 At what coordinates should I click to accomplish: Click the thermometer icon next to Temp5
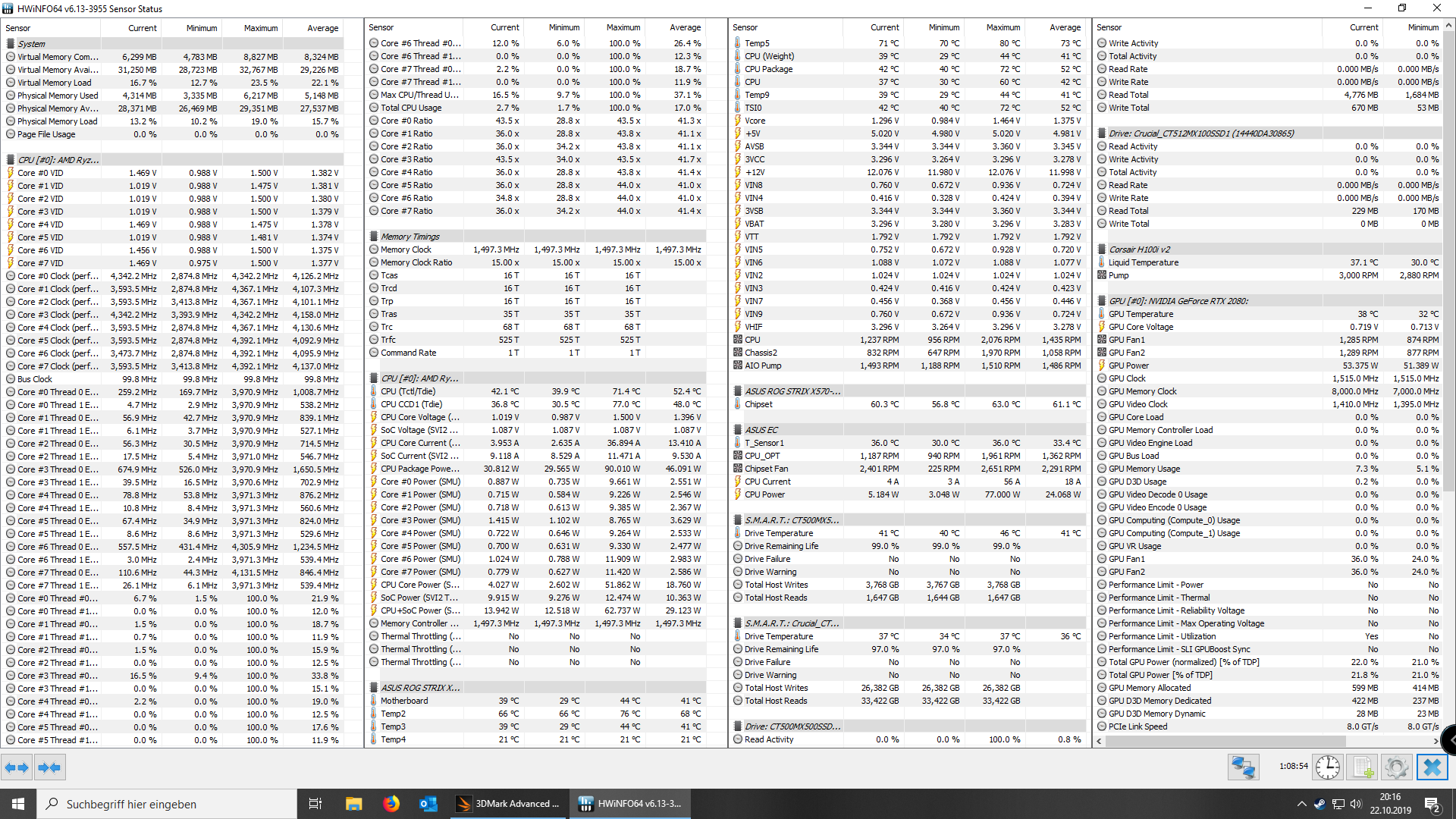tap(738, 43)
